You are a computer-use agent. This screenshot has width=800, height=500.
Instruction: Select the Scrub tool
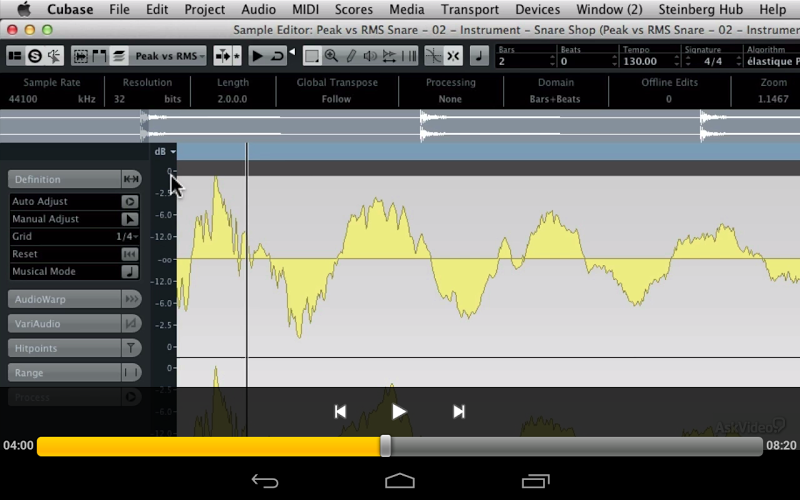coord(389,56)
